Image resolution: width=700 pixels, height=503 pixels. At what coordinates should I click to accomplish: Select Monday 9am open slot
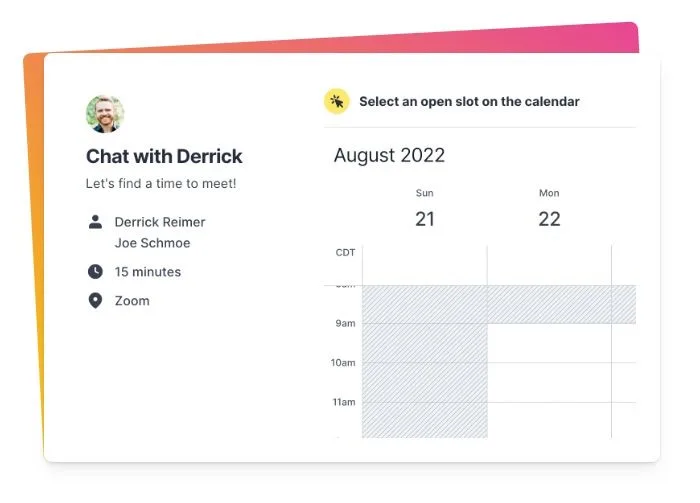[550, 343]
